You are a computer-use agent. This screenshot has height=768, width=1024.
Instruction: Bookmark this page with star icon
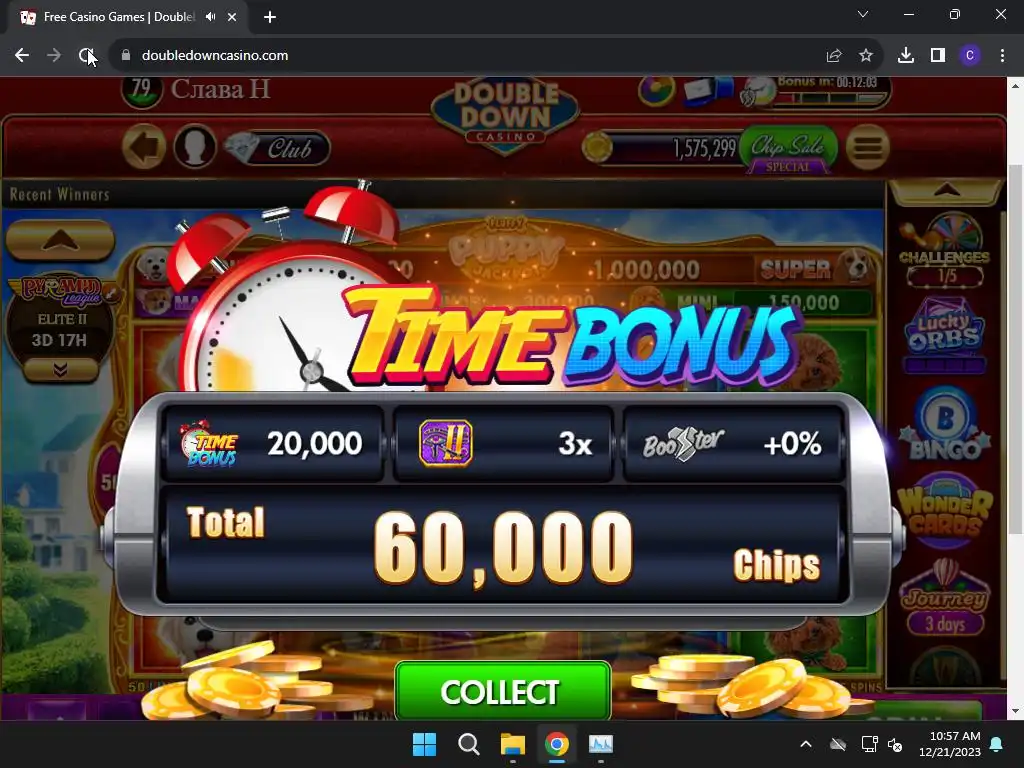pos(866,56)
